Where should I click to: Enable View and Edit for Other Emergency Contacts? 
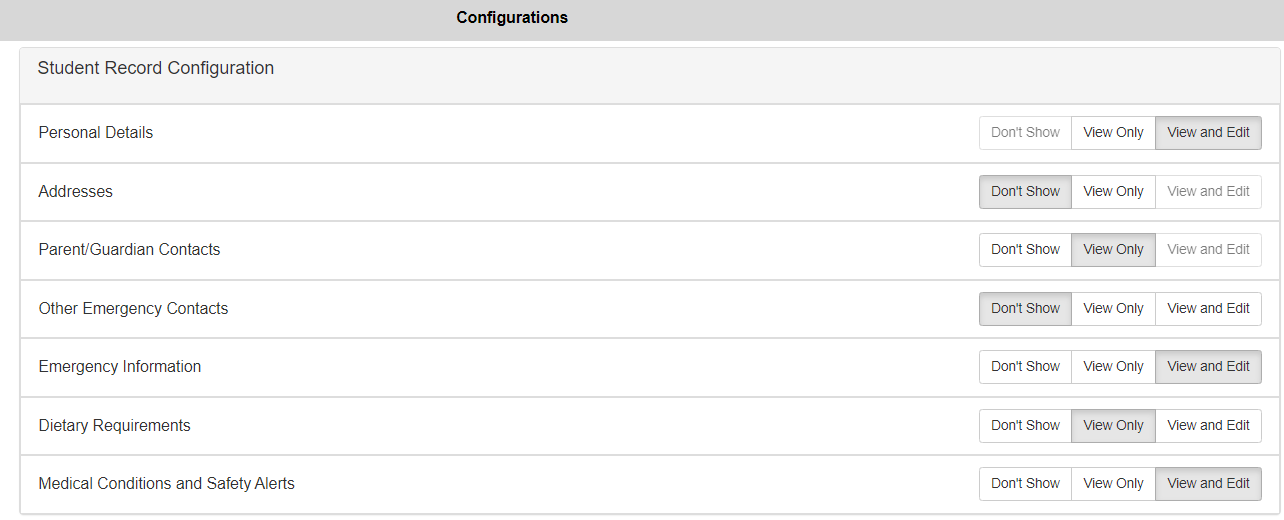pos(1208,309)
